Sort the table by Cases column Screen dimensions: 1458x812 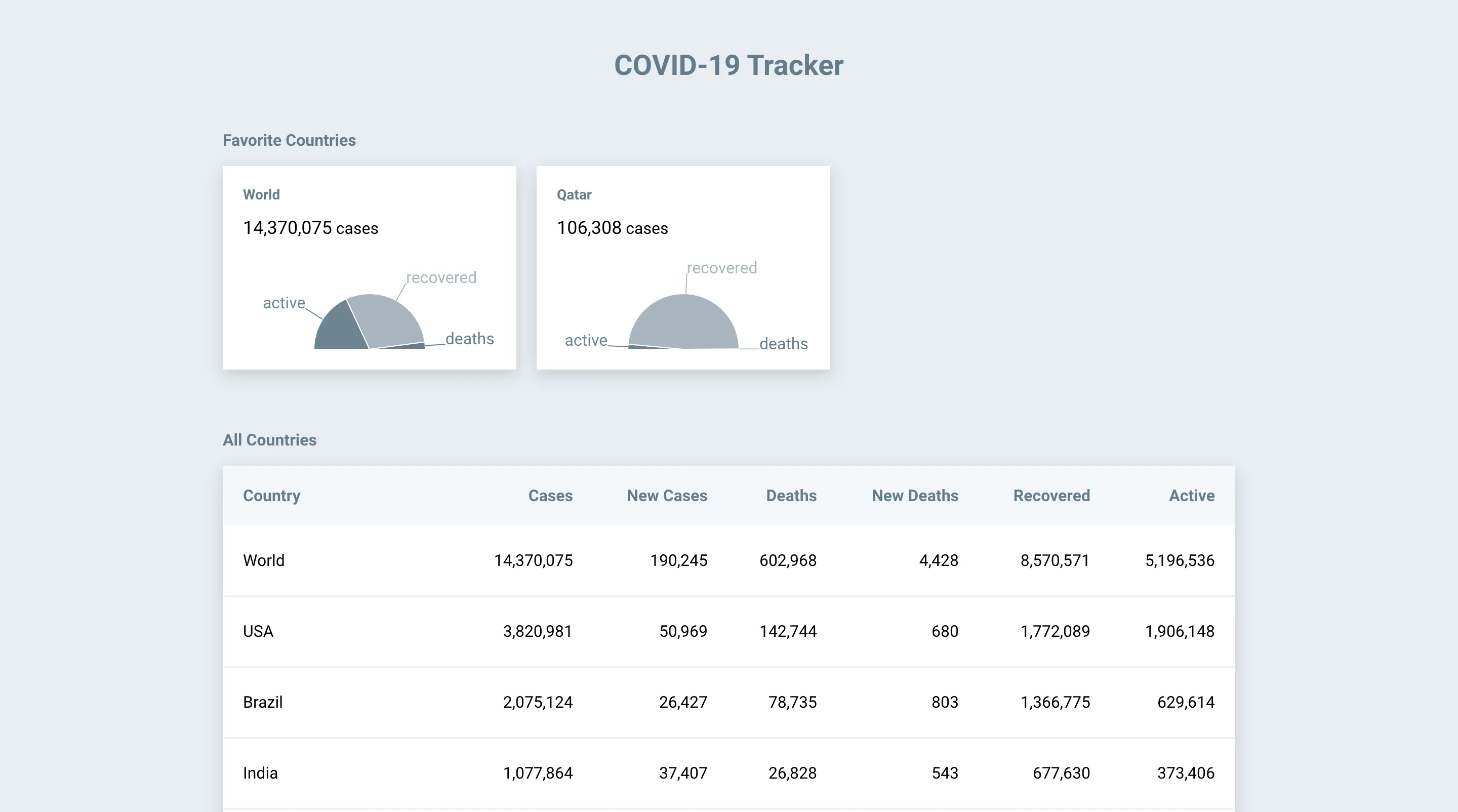pos(550,496)
